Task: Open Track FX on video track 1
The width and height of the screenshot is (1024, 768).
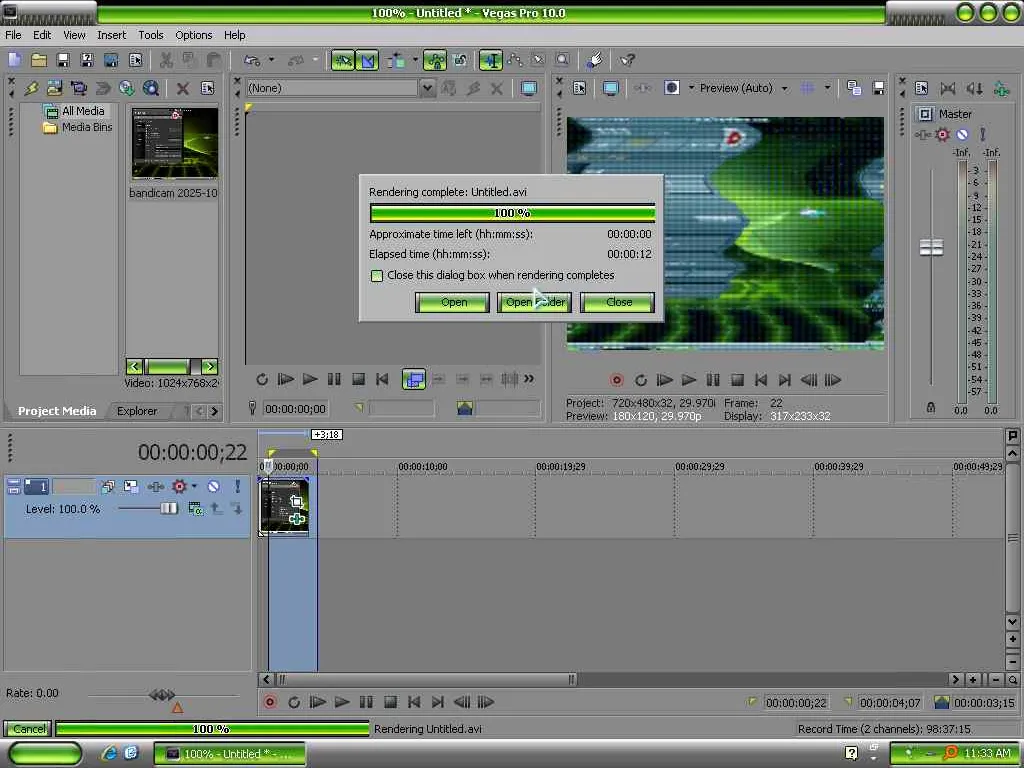Action: coord(156,487)
